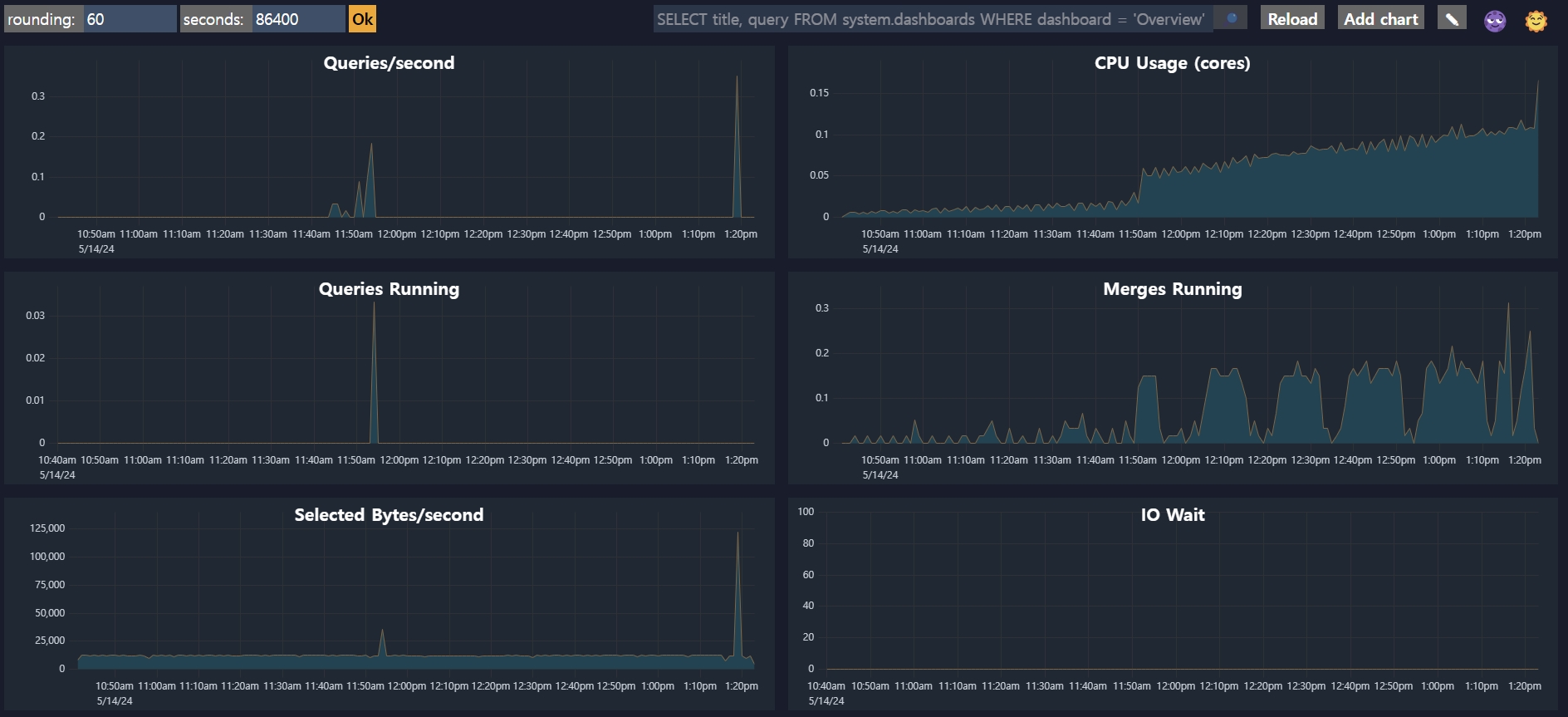Switch to light theme with sun icon
Image resolution: width=1568 pixels, height=717 pixels.
click(x=1536, y=20)
